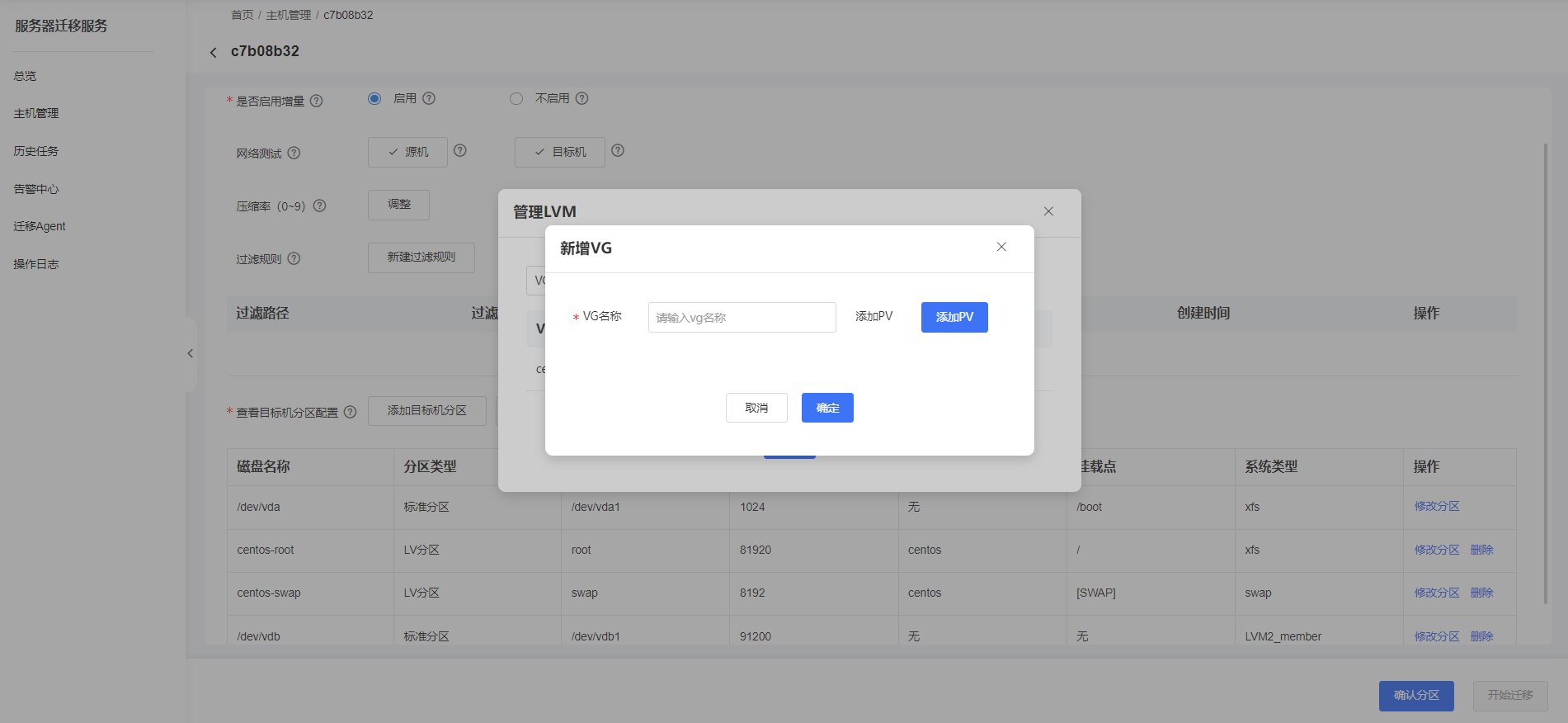Image resolution: width=1568 pixels, height=723 pixels.
Task: Close the 新增VG dialog
Action: [1001, 247]
